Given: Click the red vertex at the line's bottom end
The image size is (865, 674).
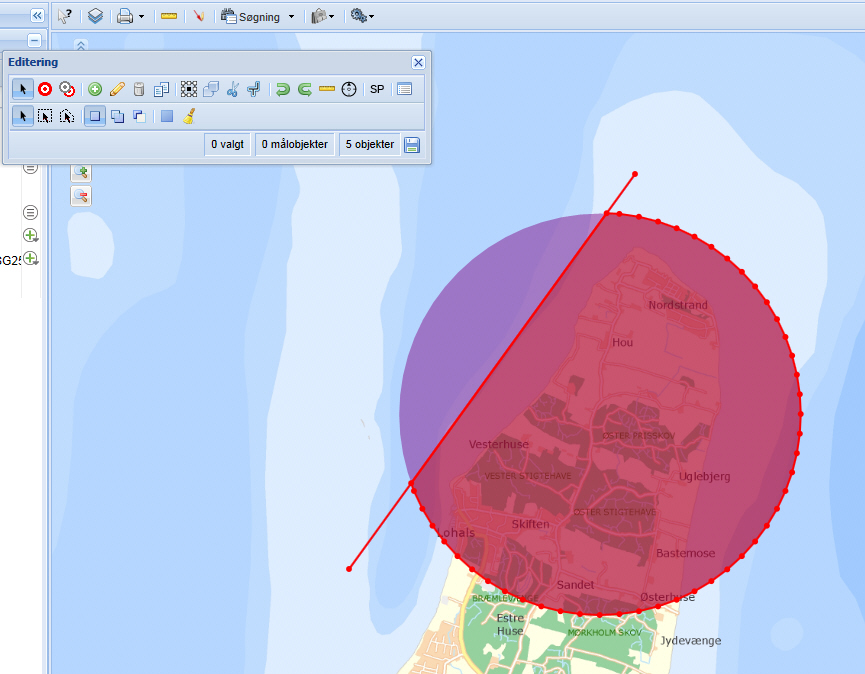Looking at the screenshot, I should point(349,569).
